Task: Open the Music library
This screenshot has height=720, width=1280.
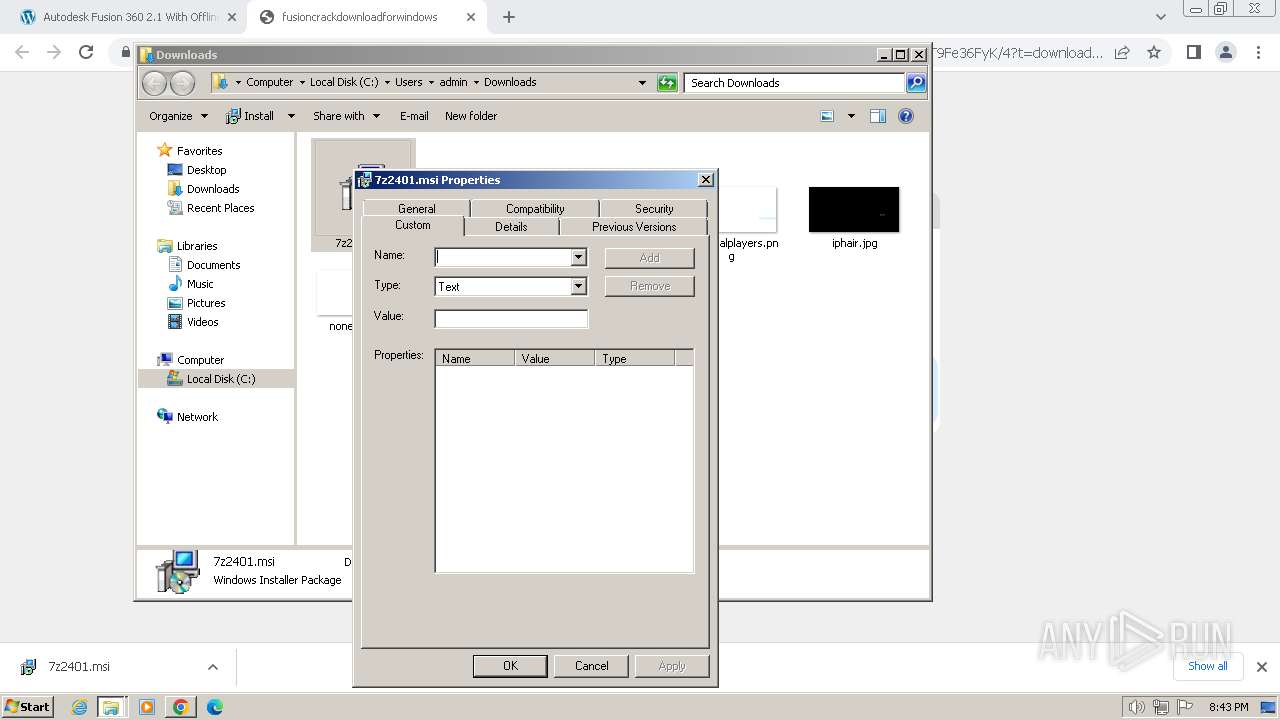Action: 200,284
